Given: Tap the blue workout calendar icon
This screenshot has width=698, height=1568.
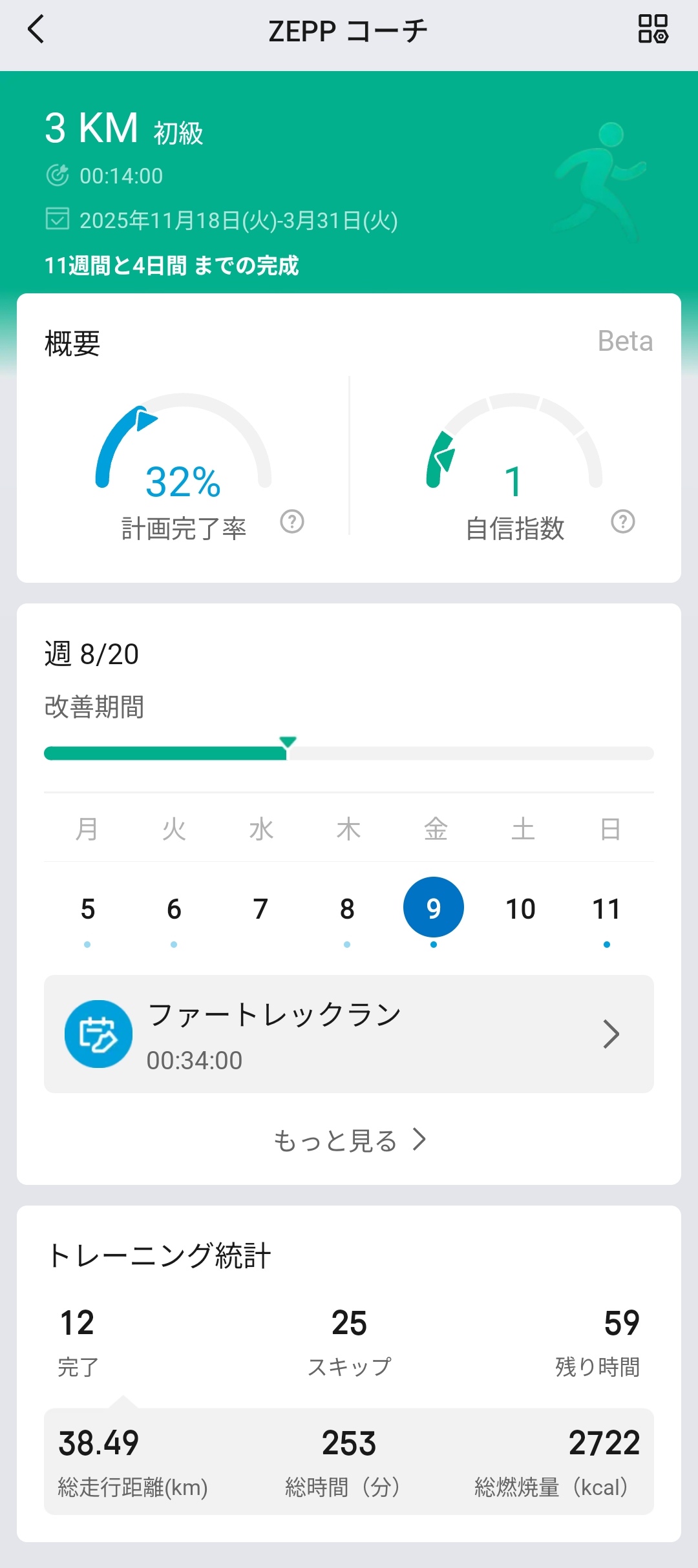Looking at the screenshot, I should coord(98,1034).
